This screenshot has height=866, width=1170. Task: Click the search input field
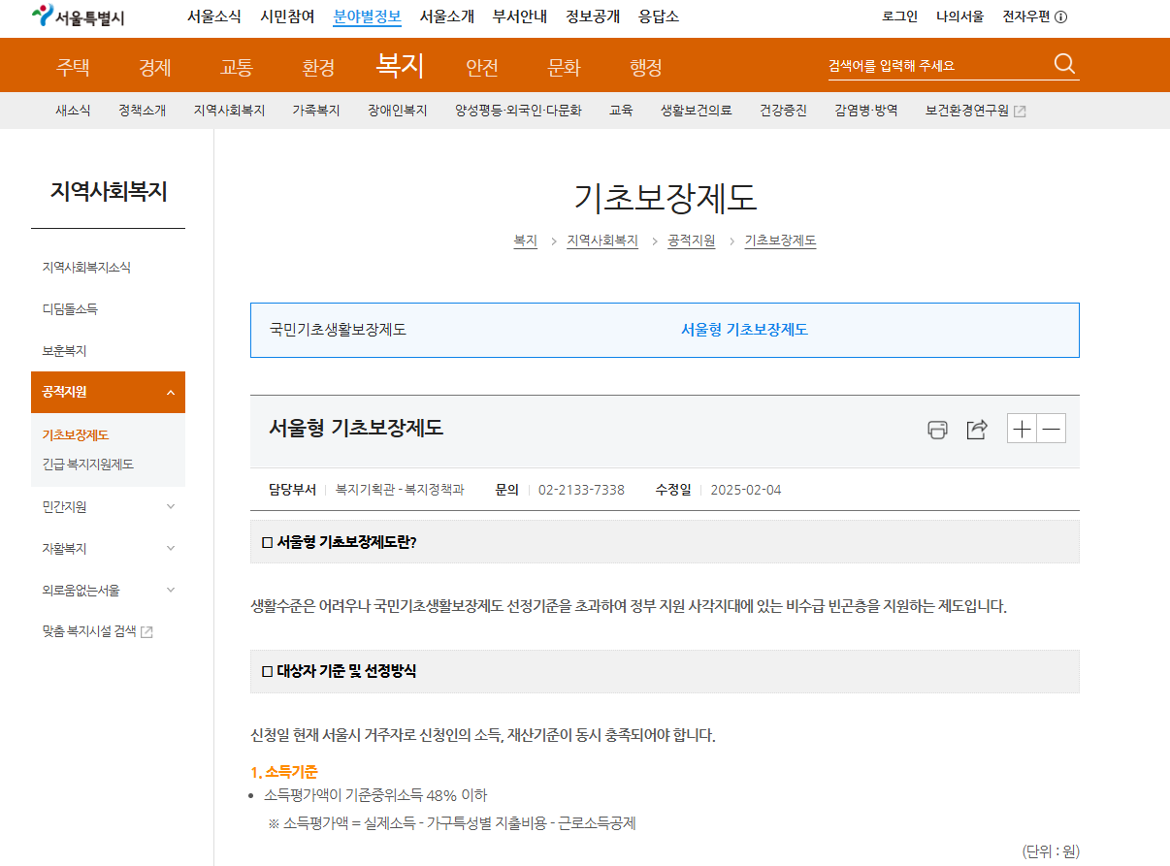pos(935,66)
